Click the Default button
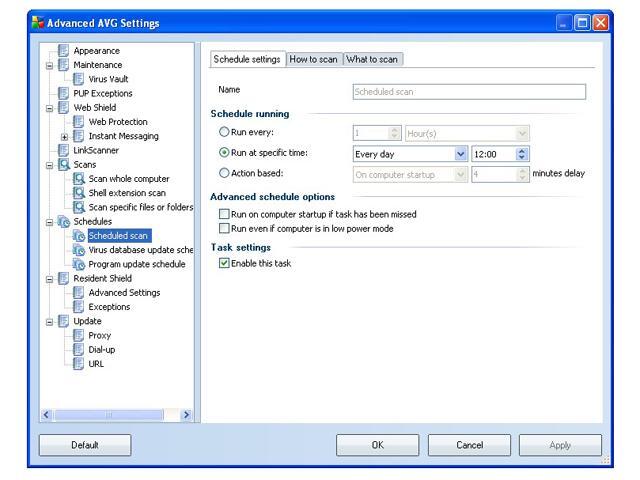This screenshot has width=640, height=480. 85,445
